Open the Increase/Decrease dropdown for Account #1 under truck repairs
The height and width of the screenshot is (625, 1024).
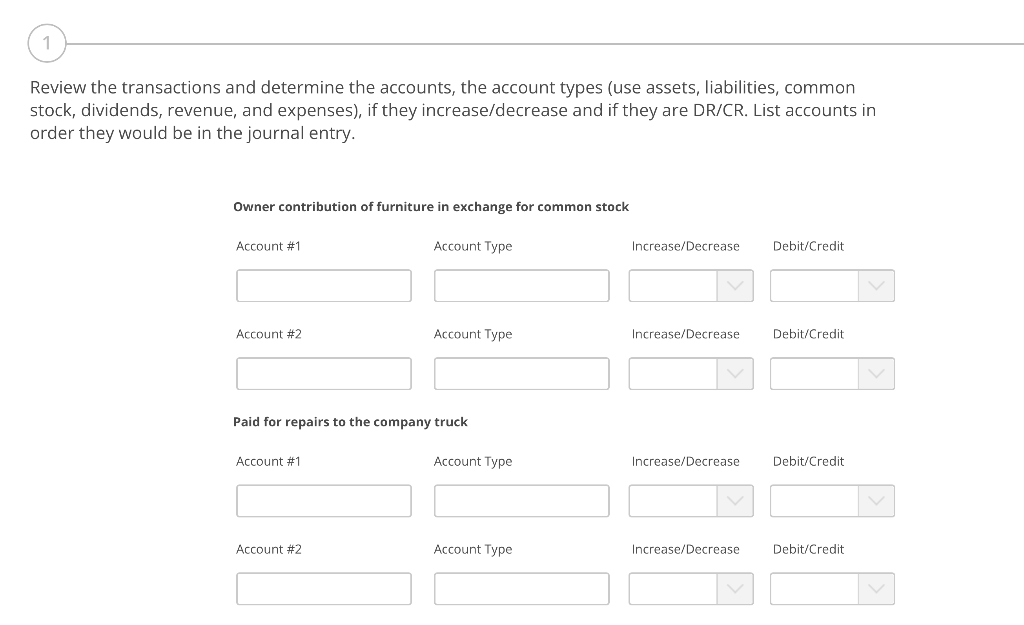point(690,500)
